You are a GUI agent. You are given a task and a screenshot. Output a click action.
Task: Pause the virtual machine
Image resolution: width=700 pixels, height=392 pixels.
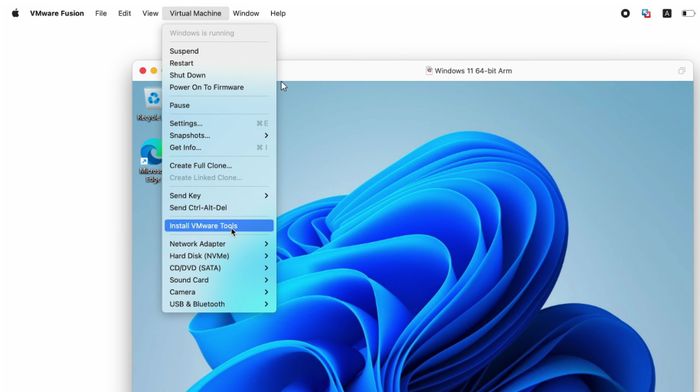coord(219,105)
